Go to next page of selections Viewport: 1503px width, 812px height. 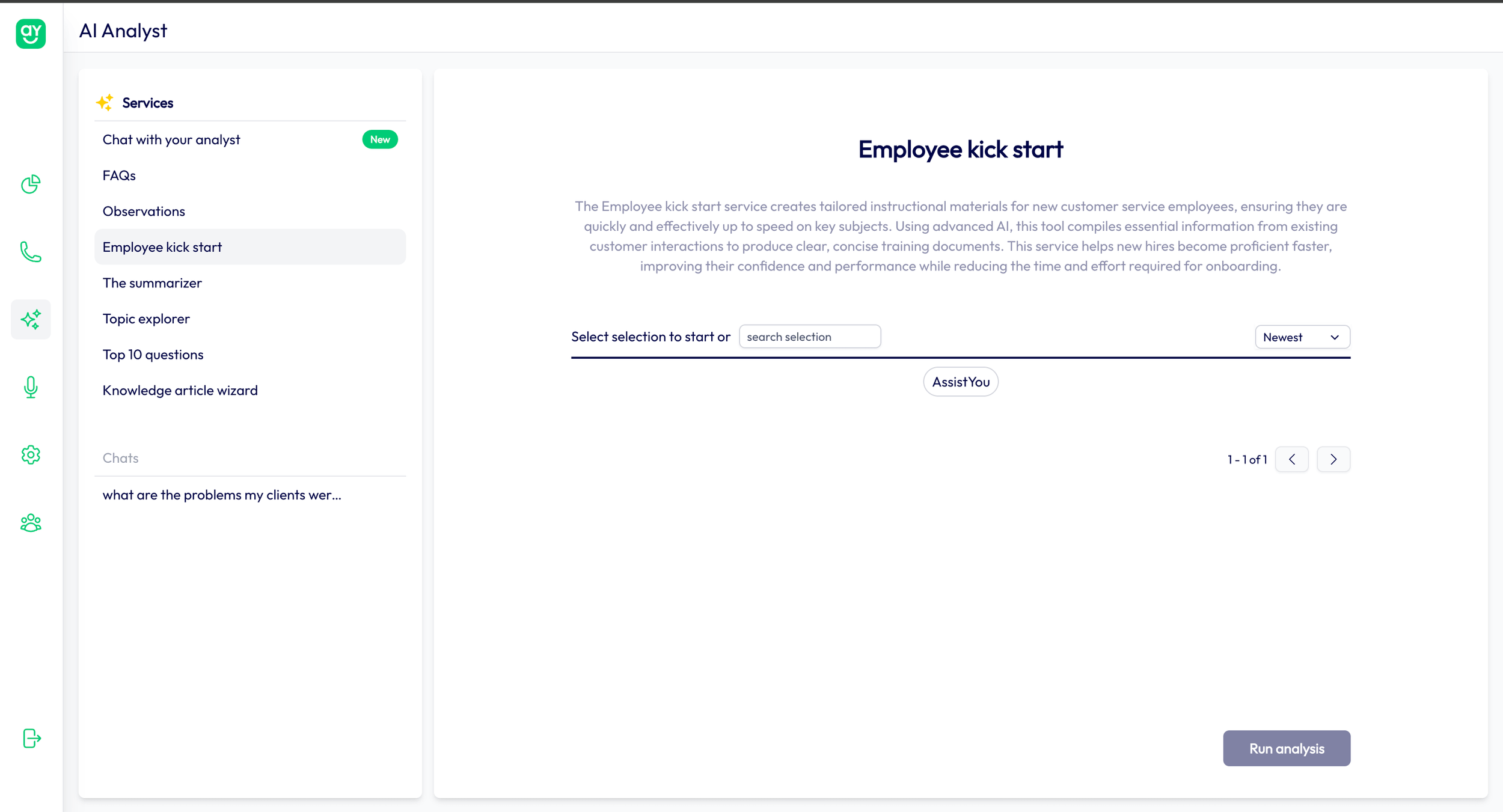1333,459
